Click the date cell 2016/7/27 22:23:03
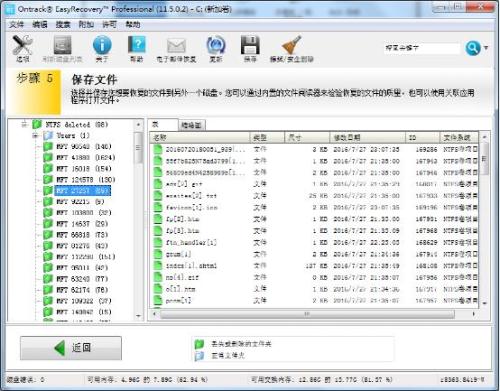 click(366, 242)
